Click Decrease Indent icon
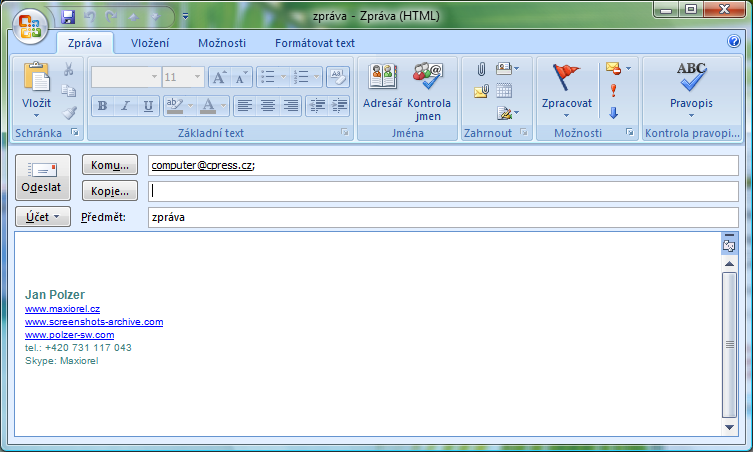The image size is (753, 452). [316, 106]
